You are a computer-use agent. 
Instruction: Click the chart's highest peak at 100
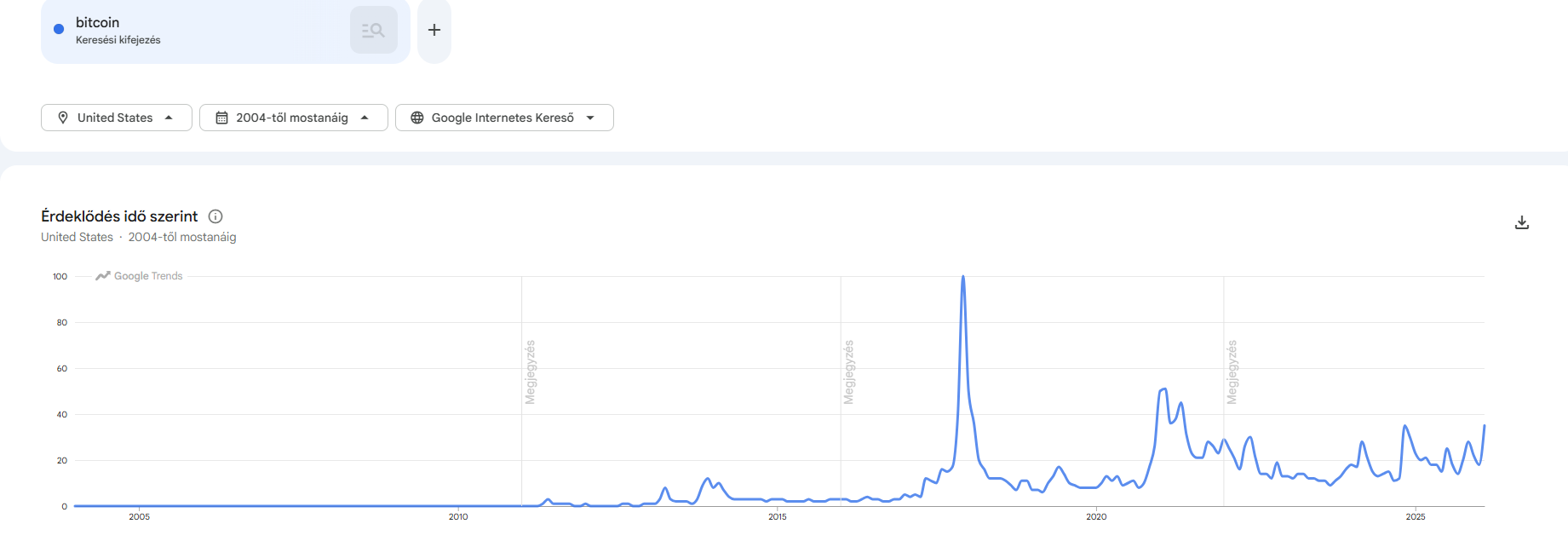963,277
